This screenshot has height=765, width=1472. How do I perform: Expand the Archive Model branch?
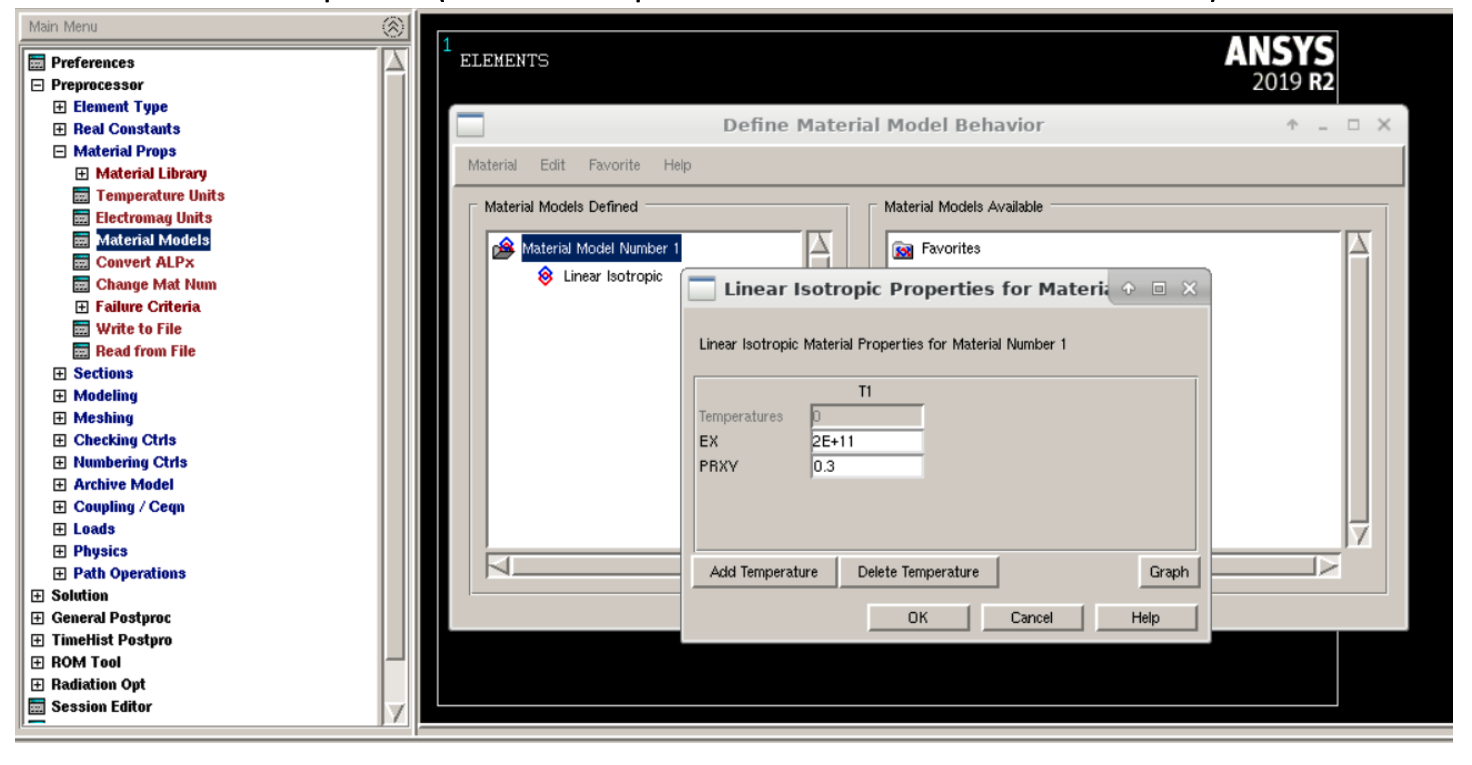click(x=60, y=484)
